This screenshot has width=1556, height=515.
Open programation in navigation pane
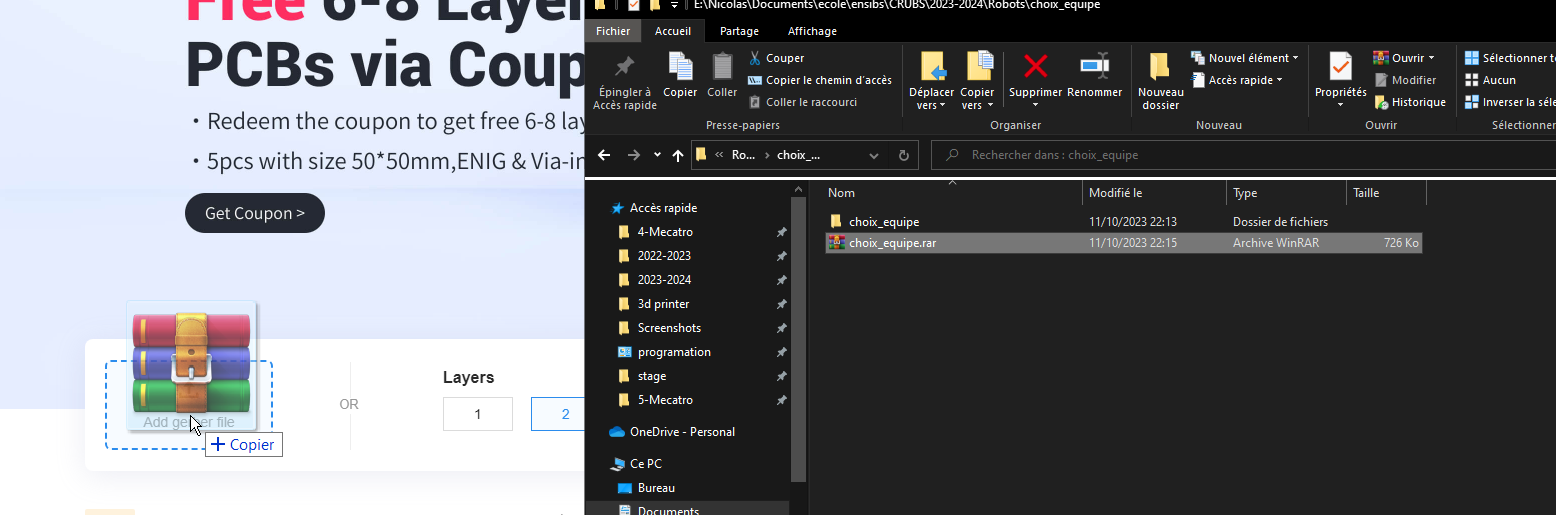click(674, 352)
